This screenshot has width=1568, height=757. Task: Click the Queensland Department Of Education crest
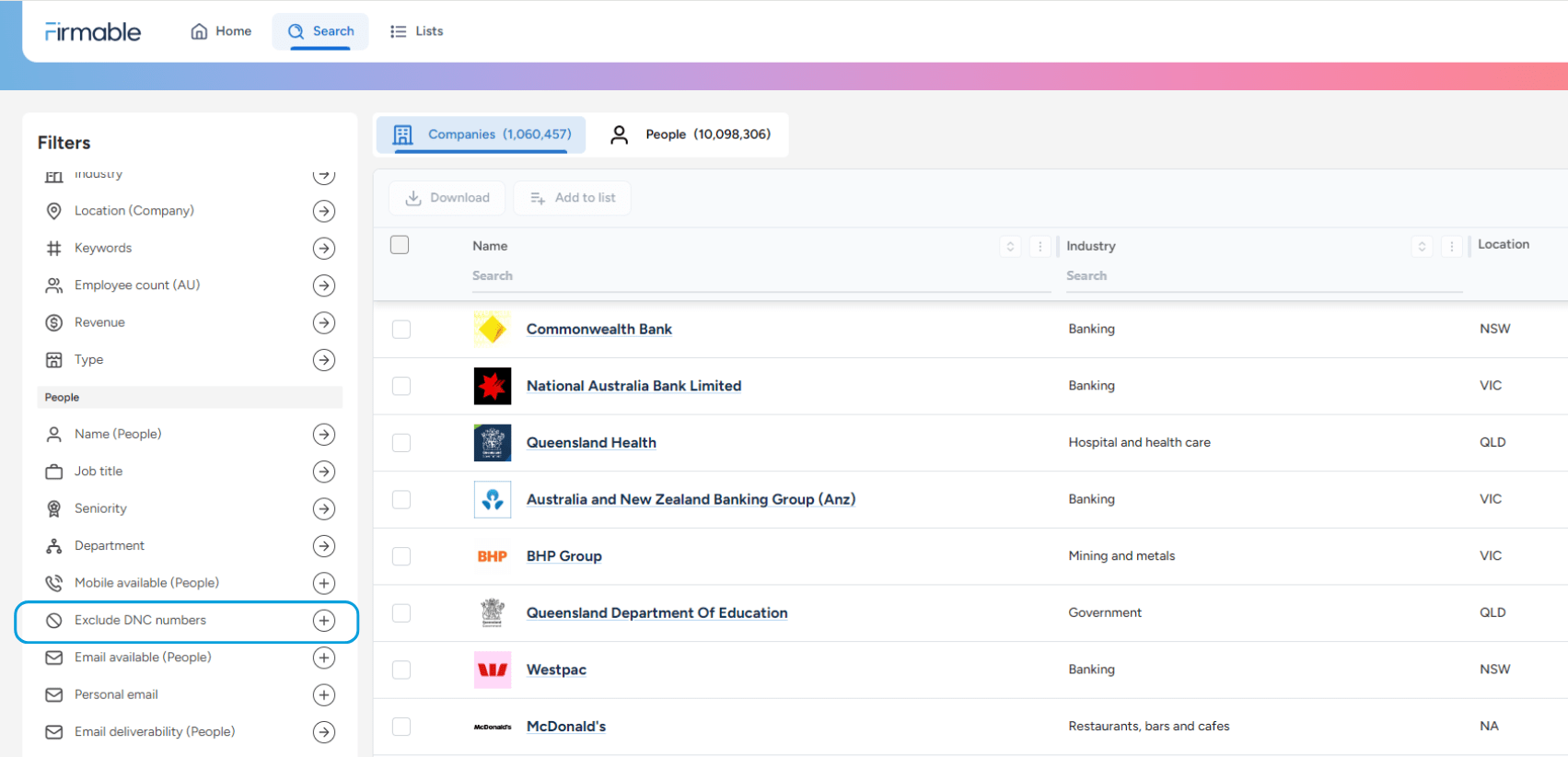click(493, 613)
